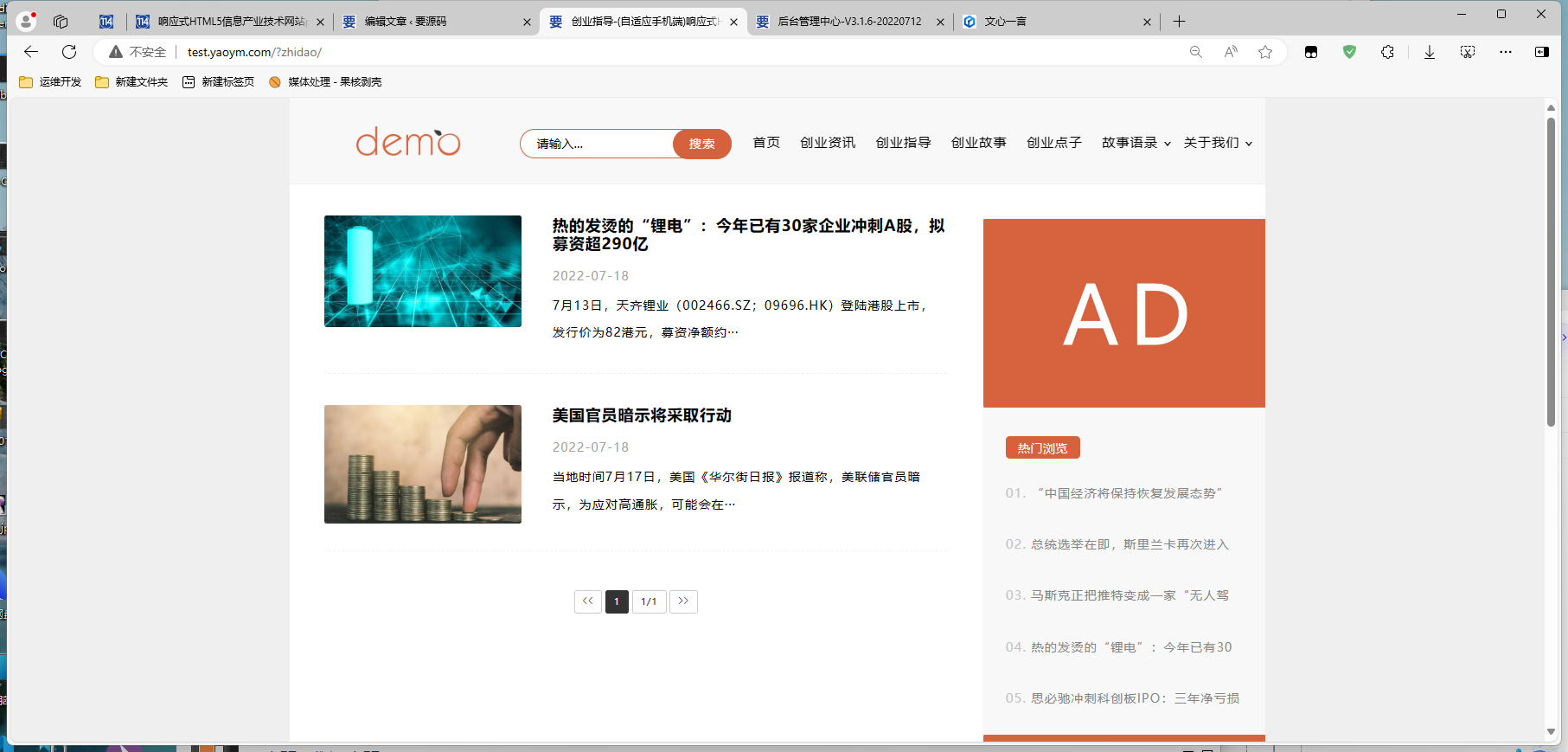This screenshot has width=1568, height=752.
Task: Open the 首页 navigation item
Action: click(766, 143)
